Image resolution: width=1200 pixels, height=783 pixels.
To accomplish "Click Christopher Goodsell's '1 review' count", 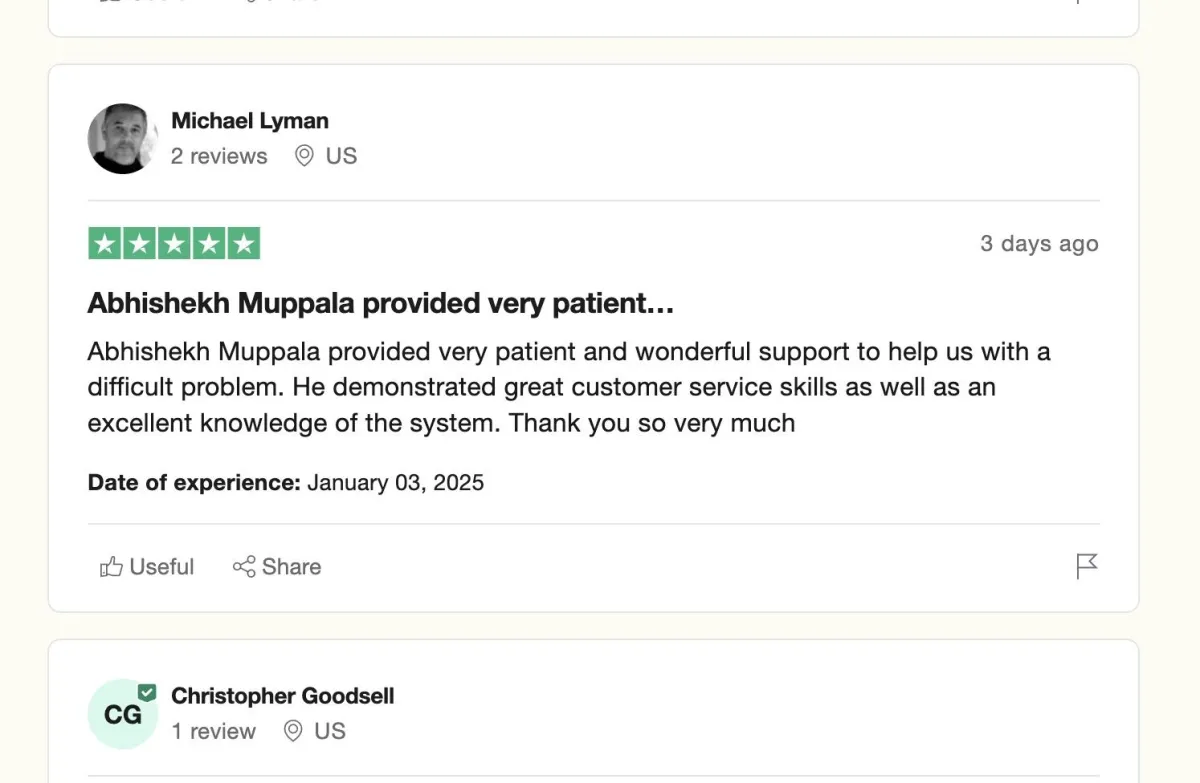I will point(213,731).
